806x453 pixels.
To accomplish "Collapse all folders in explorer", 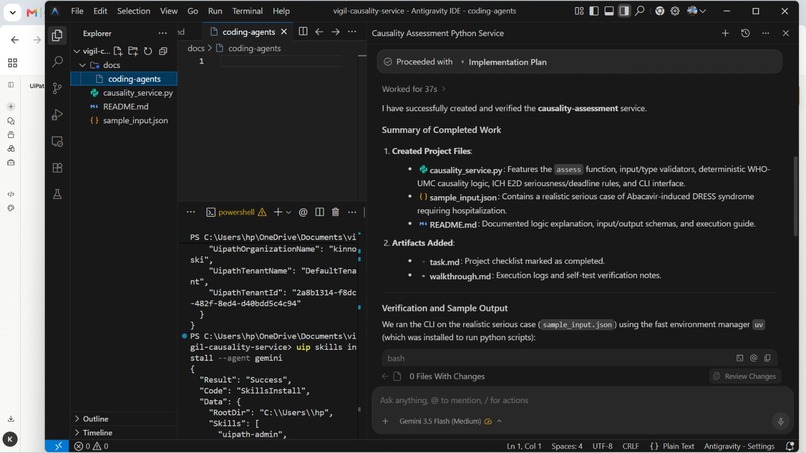I will tap(163, 51).
